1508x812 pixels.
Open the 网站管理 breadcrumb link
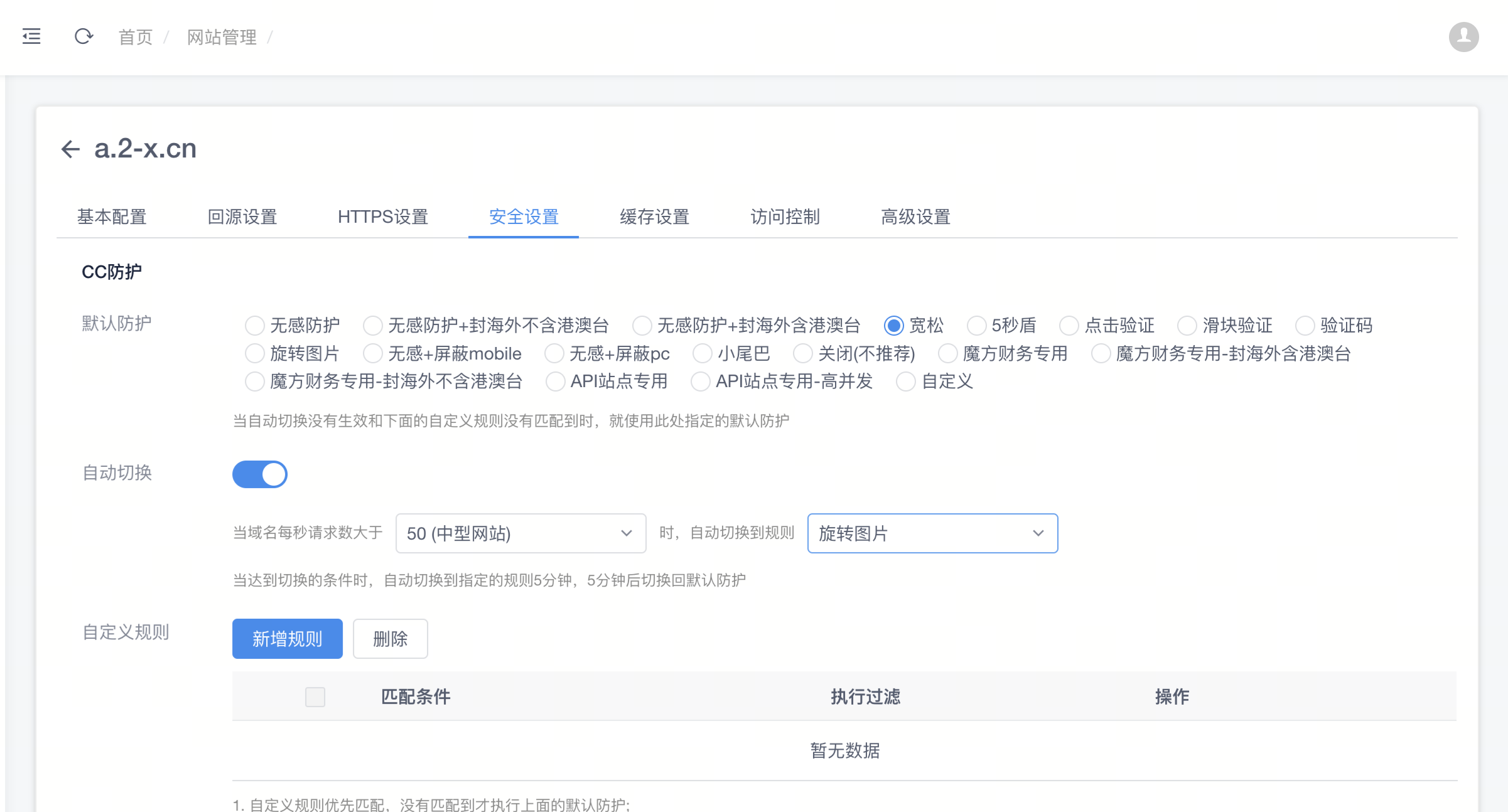pyautogui.click(x=221, y=36)
